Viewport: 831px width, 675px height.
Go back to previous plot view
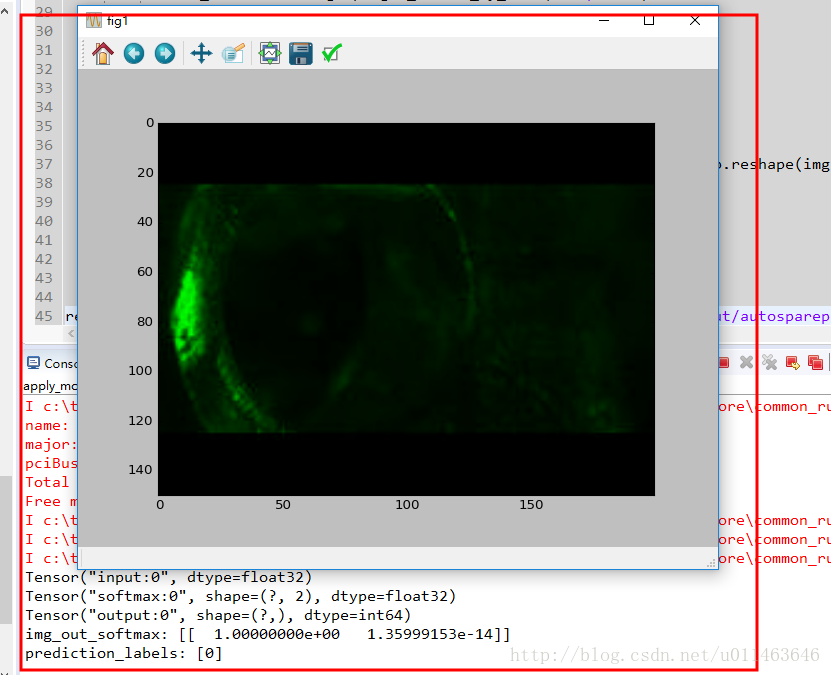[134, 54]
